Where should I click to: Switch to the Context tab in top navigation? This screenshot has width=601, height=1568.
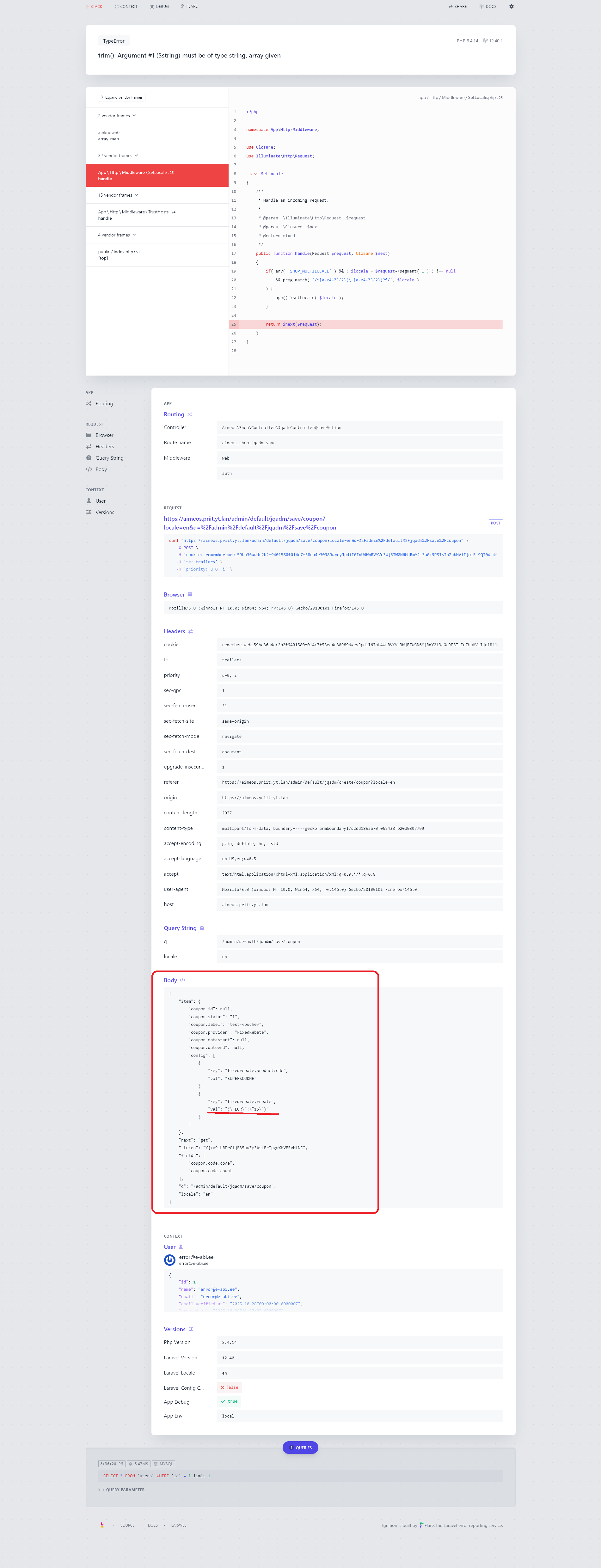(x=126, y=7)
